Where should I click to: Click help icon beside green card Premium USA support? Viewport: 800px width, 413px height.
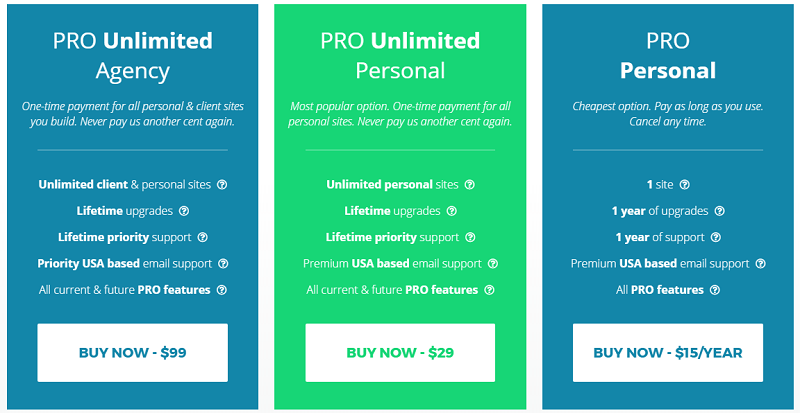coord(493,264)
